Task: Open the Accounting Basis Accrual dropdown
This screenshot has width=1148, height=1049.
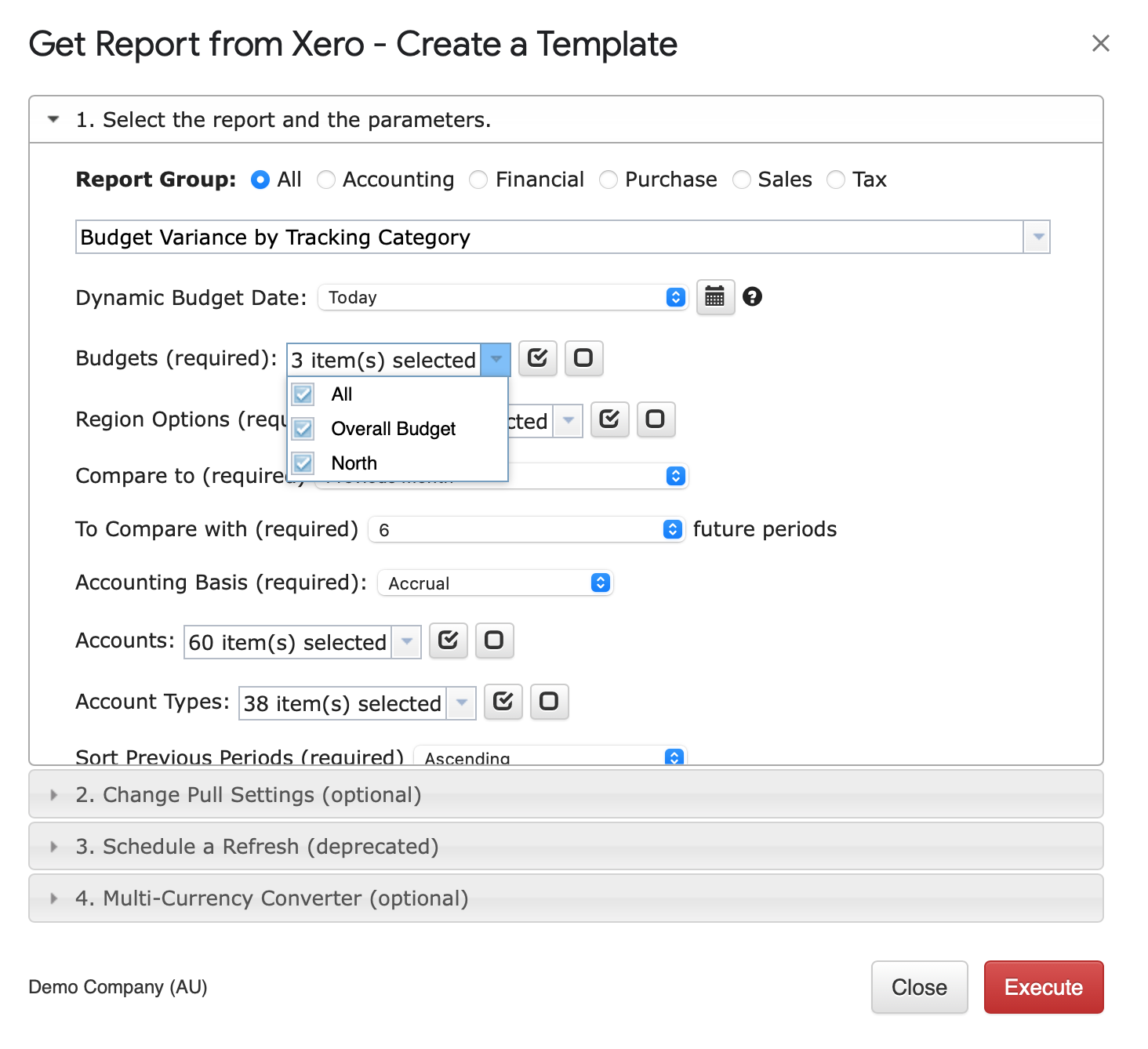Action: pos(495,583)
